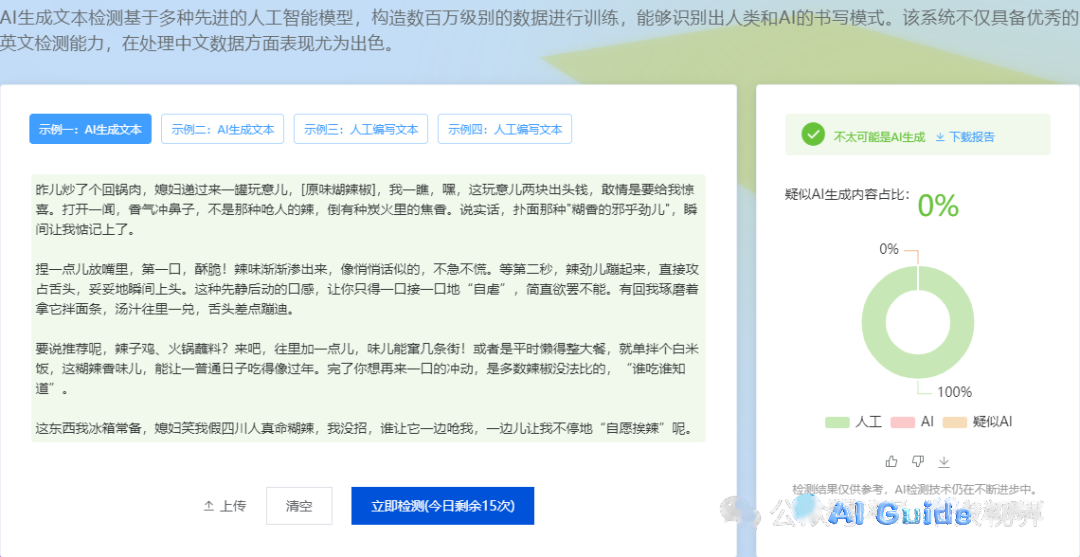The width and height of the screenshot is (1080, 557).
Task: Click the 0% result percentage
Action: click(938, 205)
